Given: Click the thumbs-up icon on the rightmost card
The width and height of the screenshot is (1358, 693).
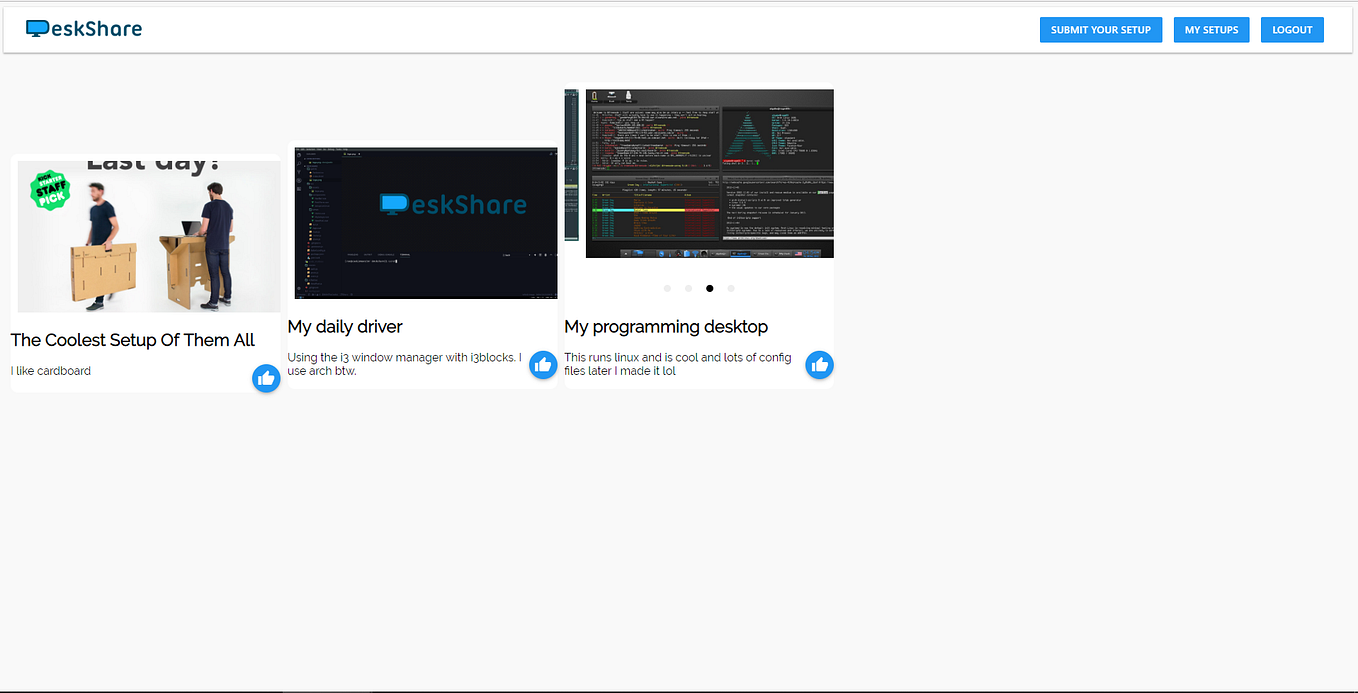Looking at the screenshot, I should point(819,365).
